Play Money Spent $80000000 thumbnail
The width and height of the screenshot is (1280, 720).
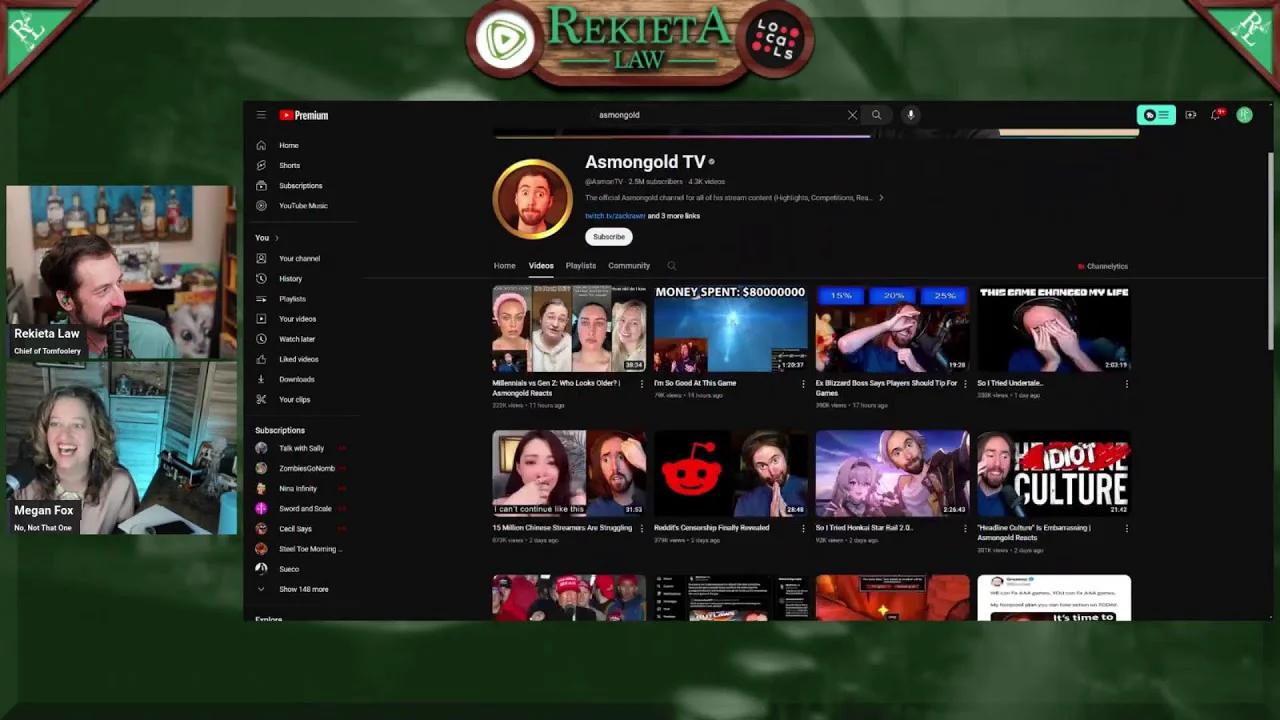coord(731,329)
